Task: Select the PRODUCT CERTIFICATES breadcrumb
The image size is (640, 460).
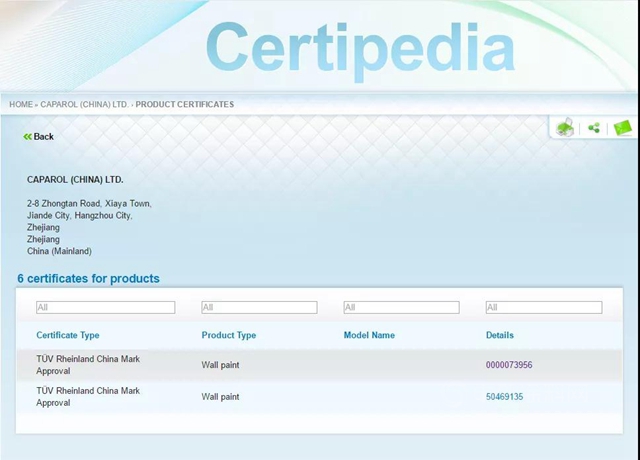Action: pyautogui.click(x=185, y=104)
